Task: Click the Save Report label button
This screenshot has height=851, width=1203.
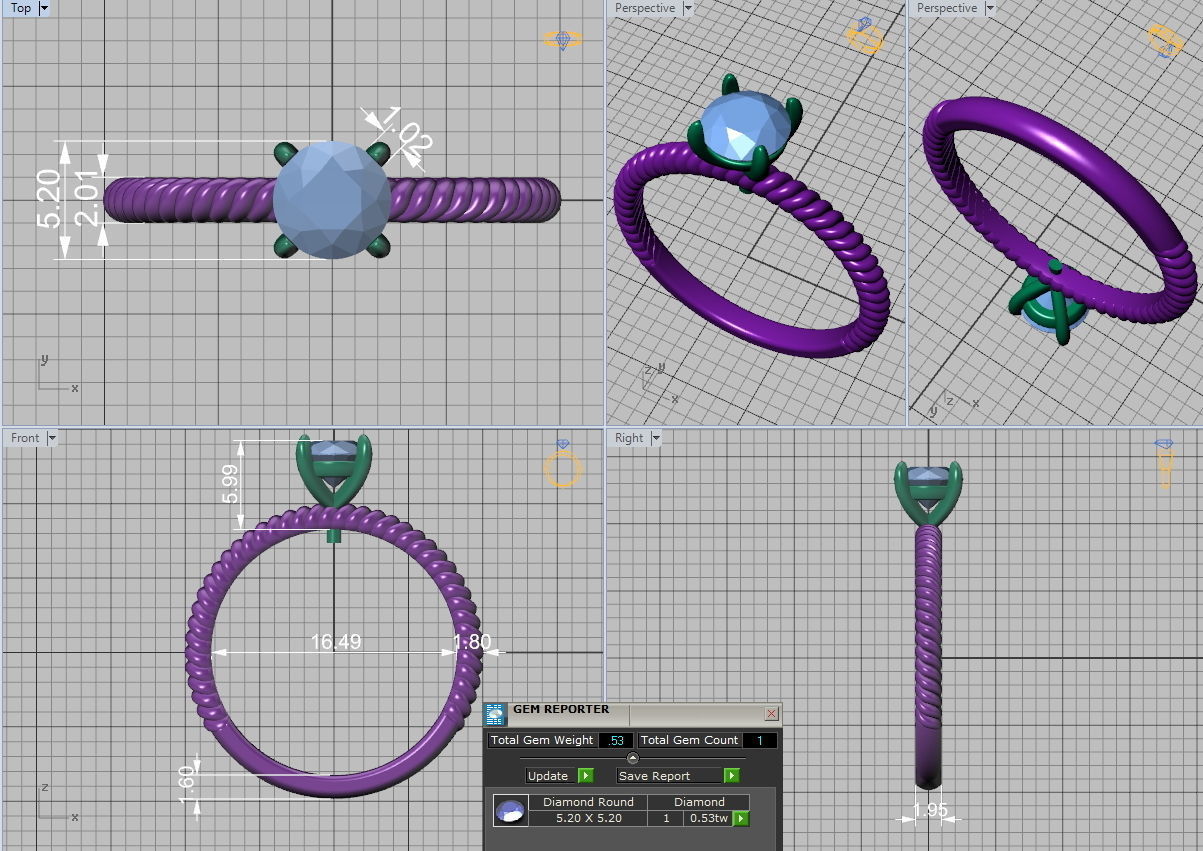Action: pyautogui.click(x=669, y=775)
